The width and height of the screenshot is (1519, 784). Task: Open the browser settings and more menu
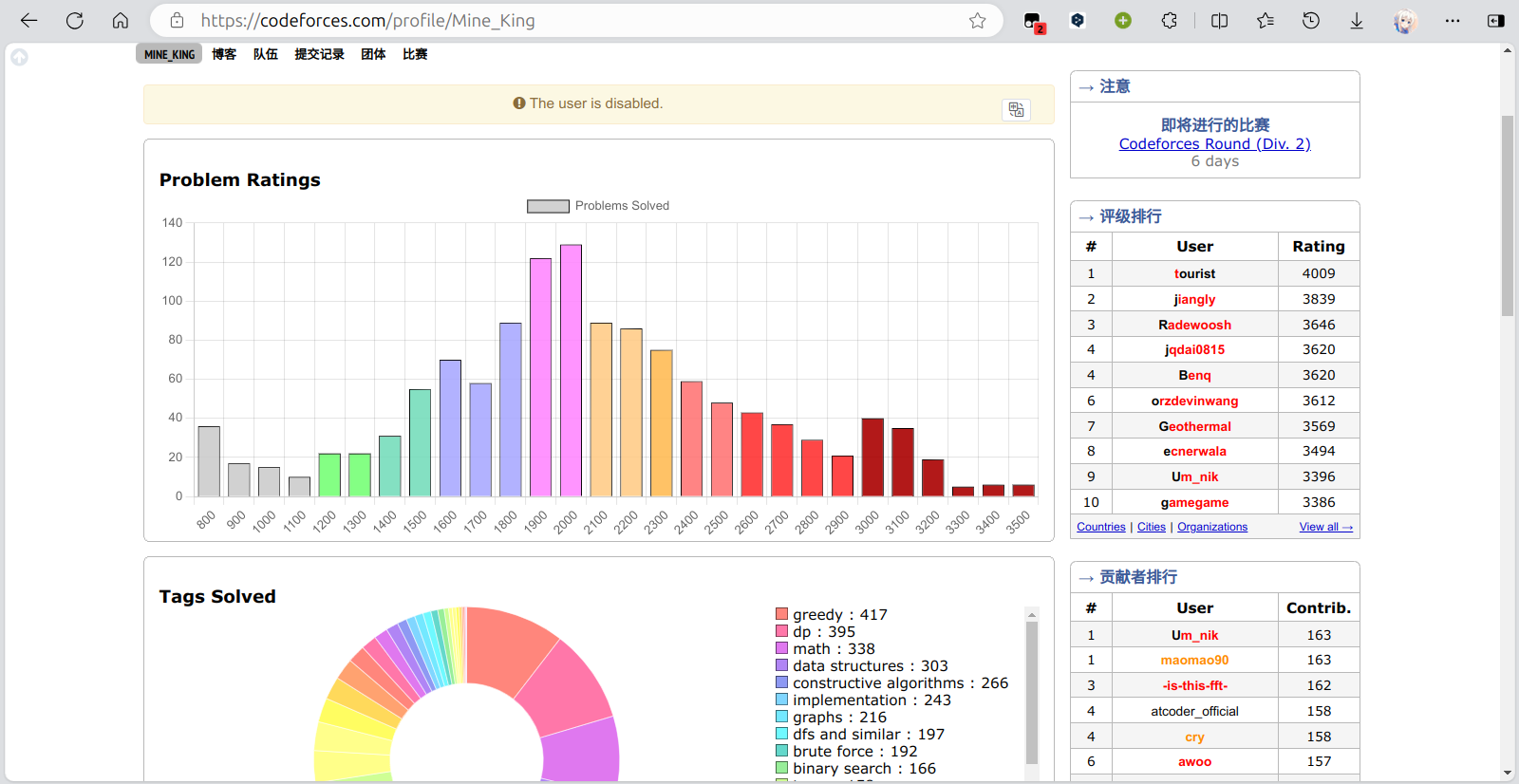1453,20
